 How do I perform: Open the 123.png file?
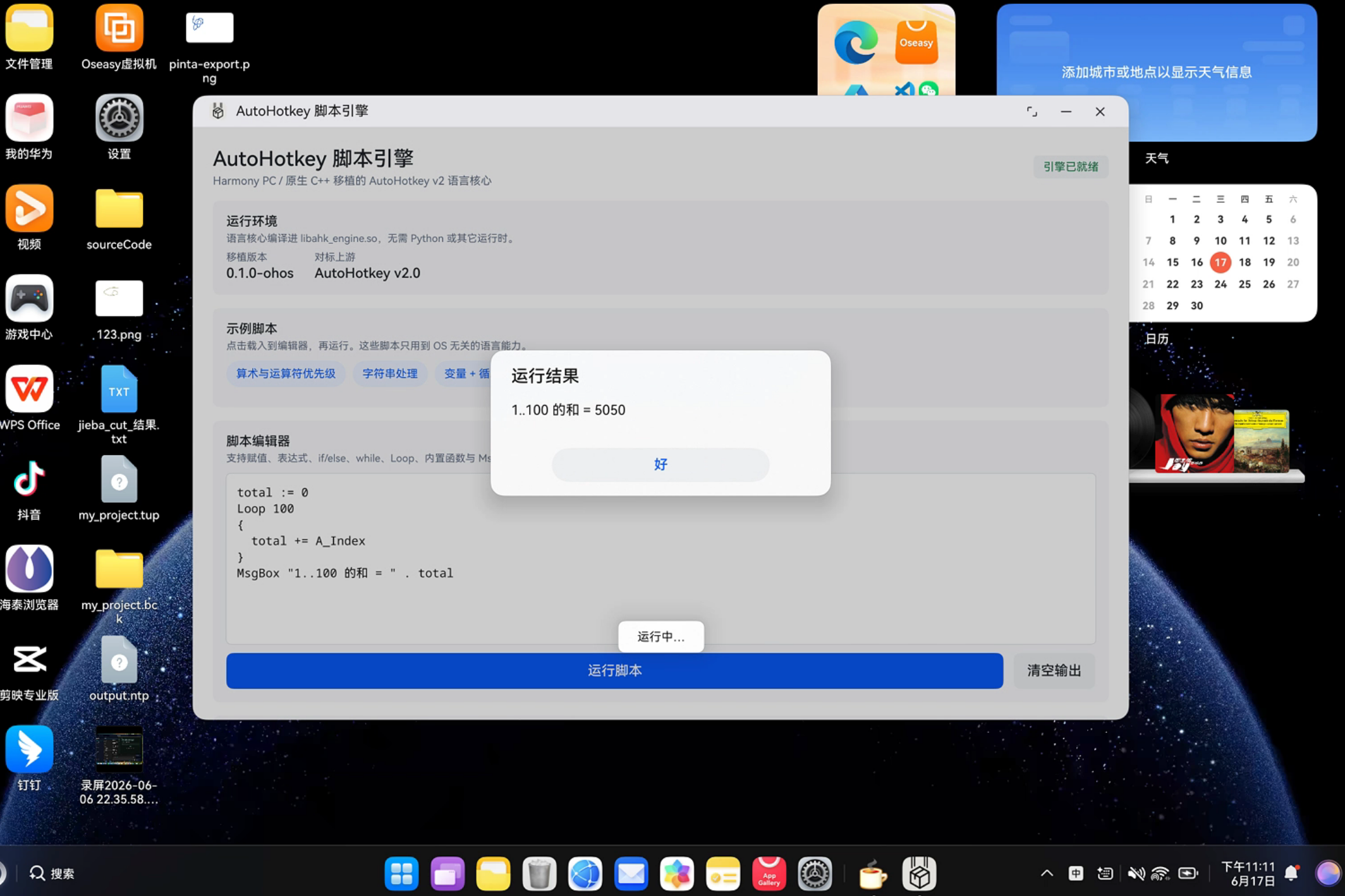click(119, 298)
